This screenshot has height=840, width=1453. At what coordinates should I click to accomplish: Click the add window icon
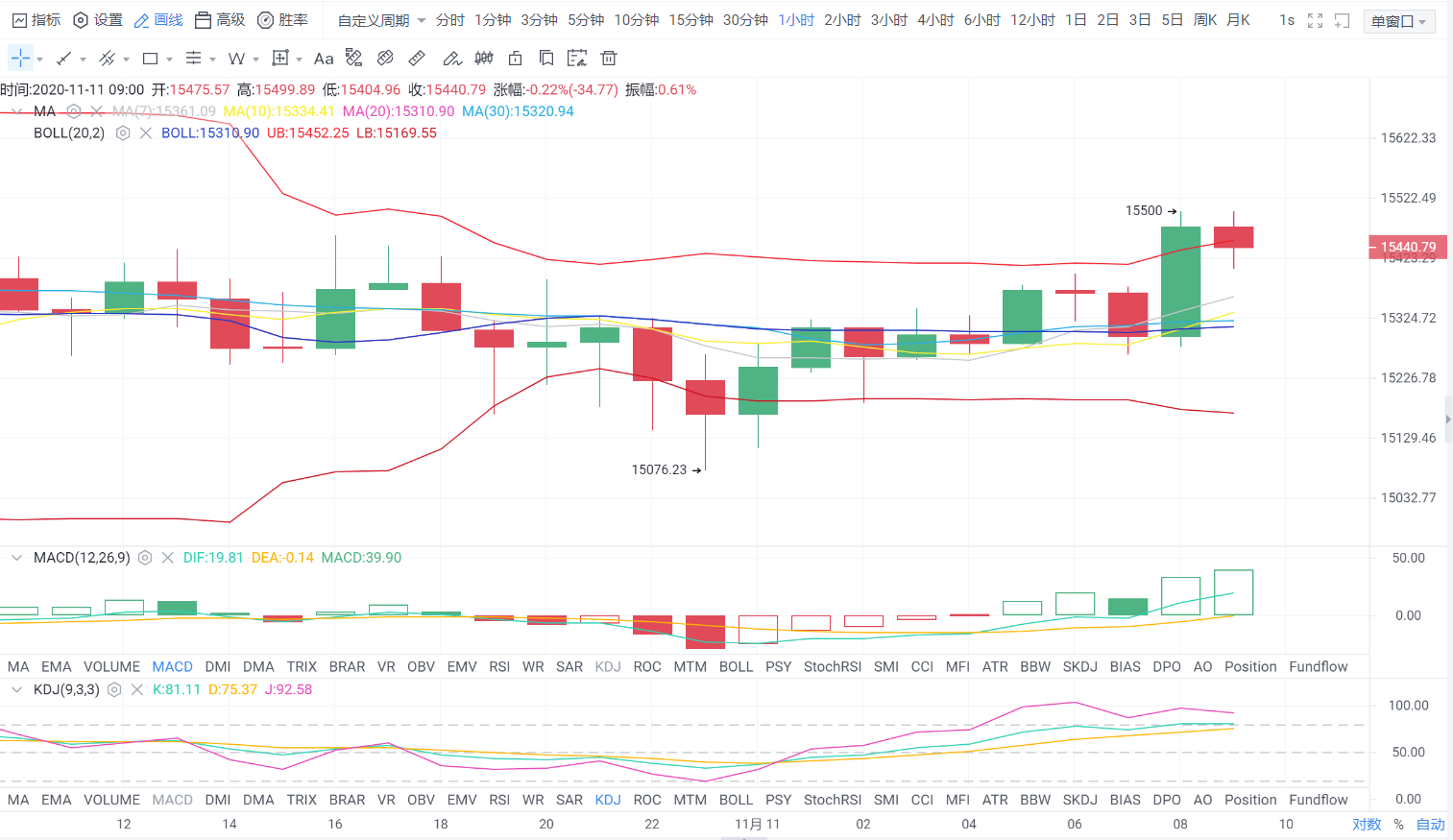click(1343, 20)
